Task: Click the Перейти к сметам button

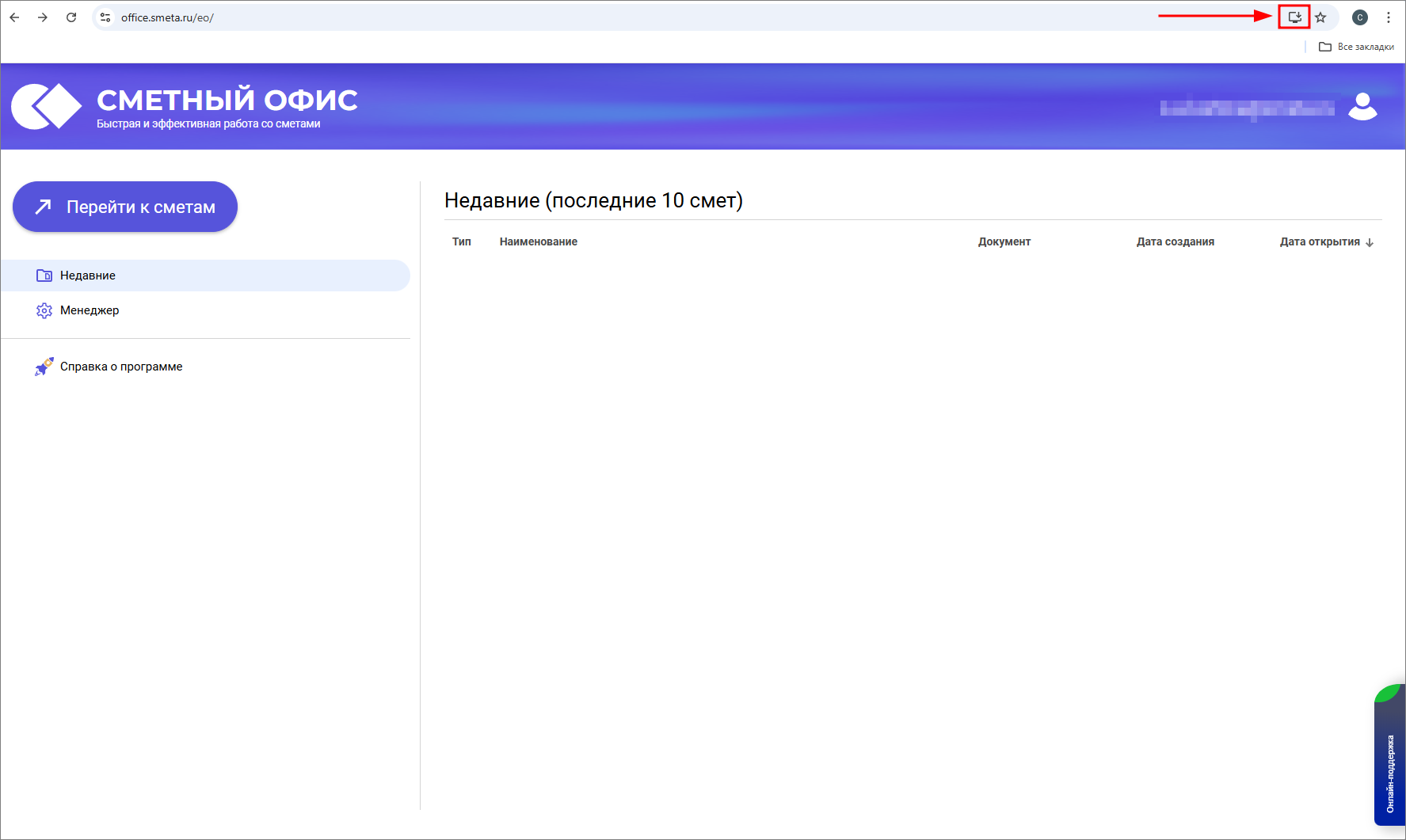Action: tap(125, 207)
